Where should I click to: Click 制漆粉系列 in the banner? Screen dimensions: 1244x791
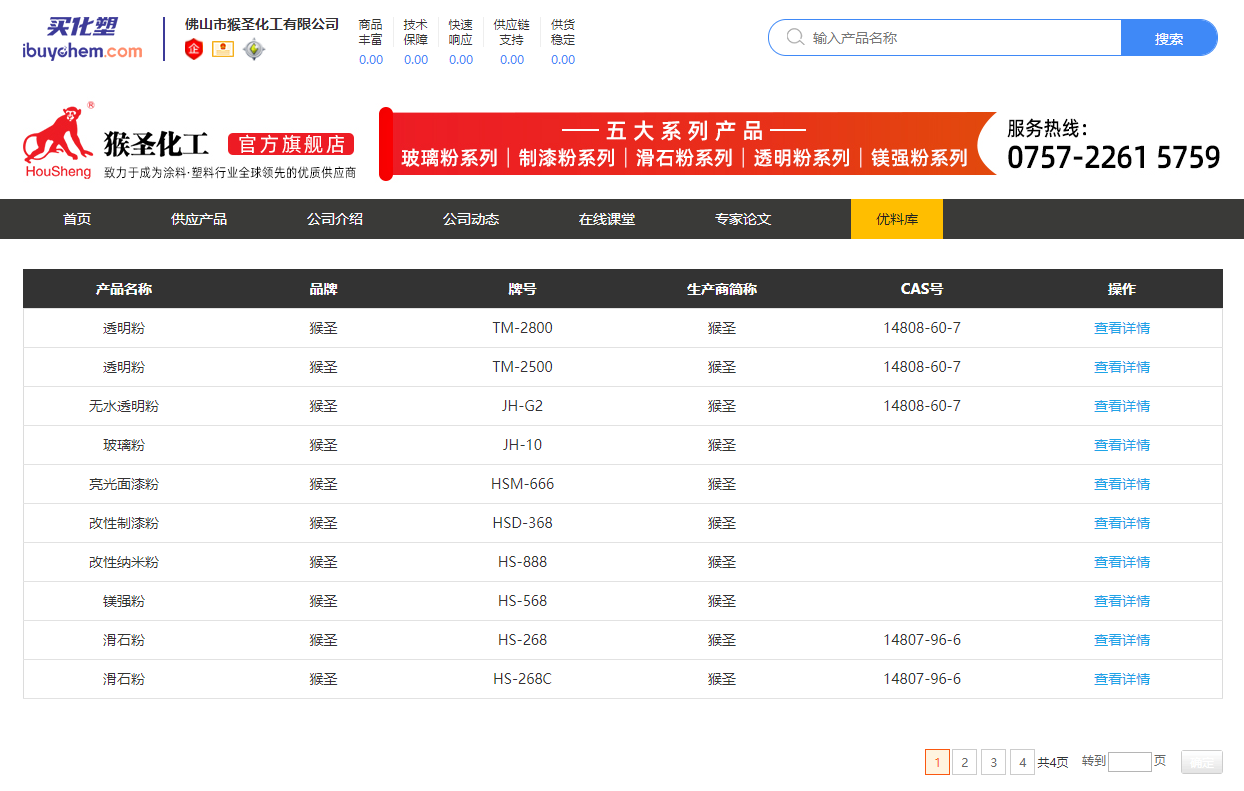pos(567,158)
